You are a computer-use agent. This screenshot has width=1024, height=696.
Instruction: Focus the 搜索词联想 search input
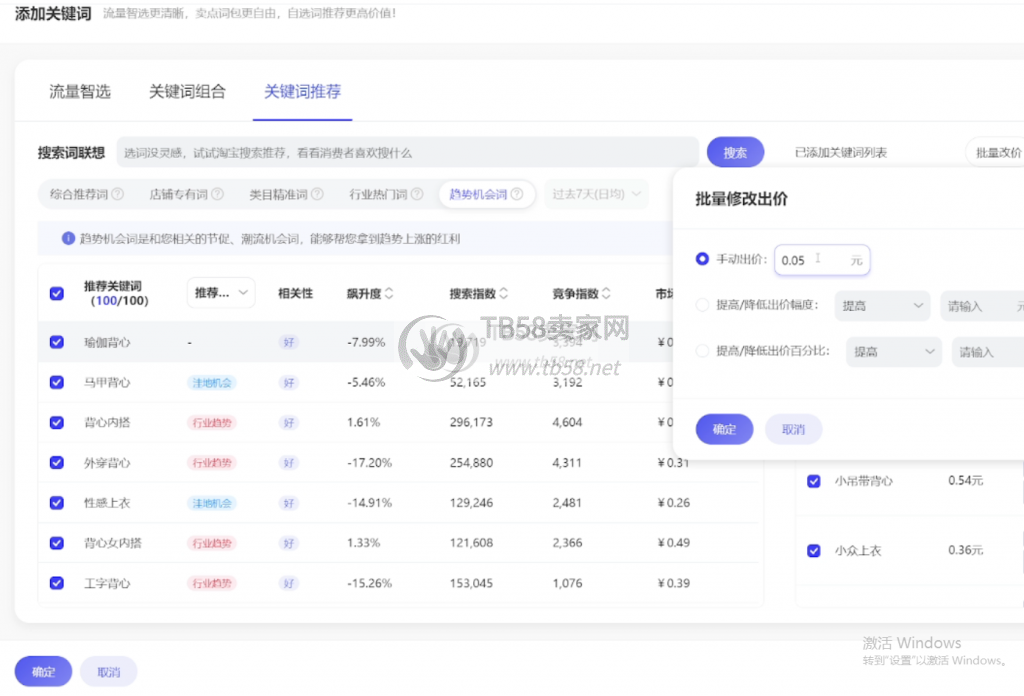click(x=408, y=152)
